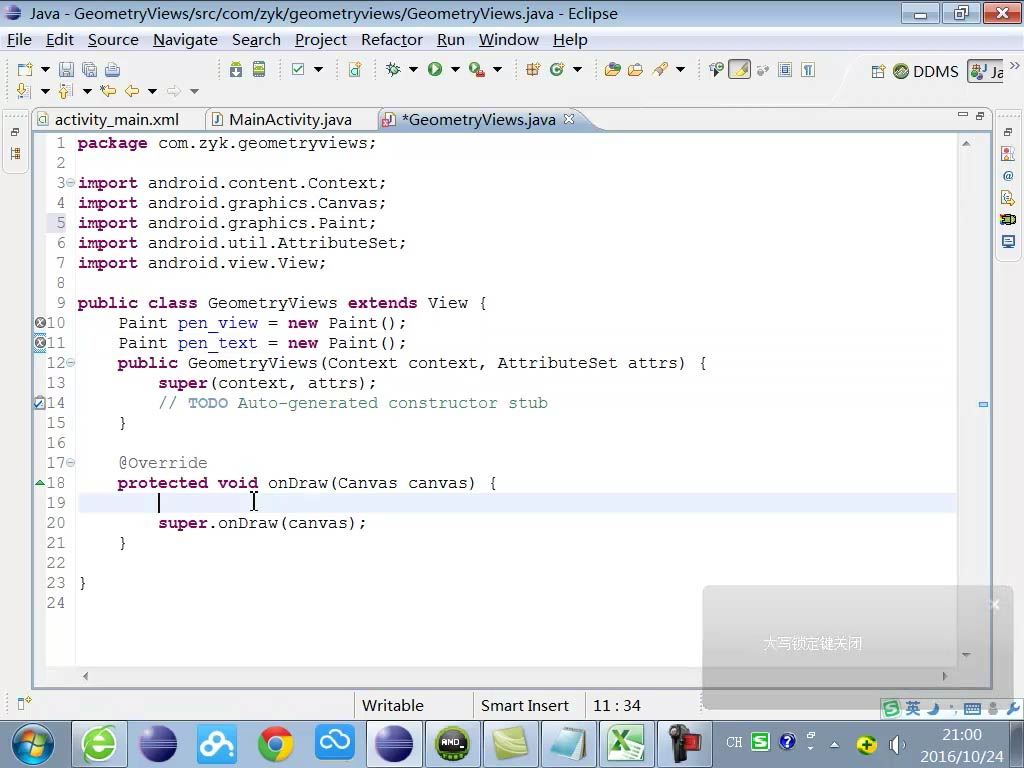Open Excel from the taskbar

pos(626,744)
